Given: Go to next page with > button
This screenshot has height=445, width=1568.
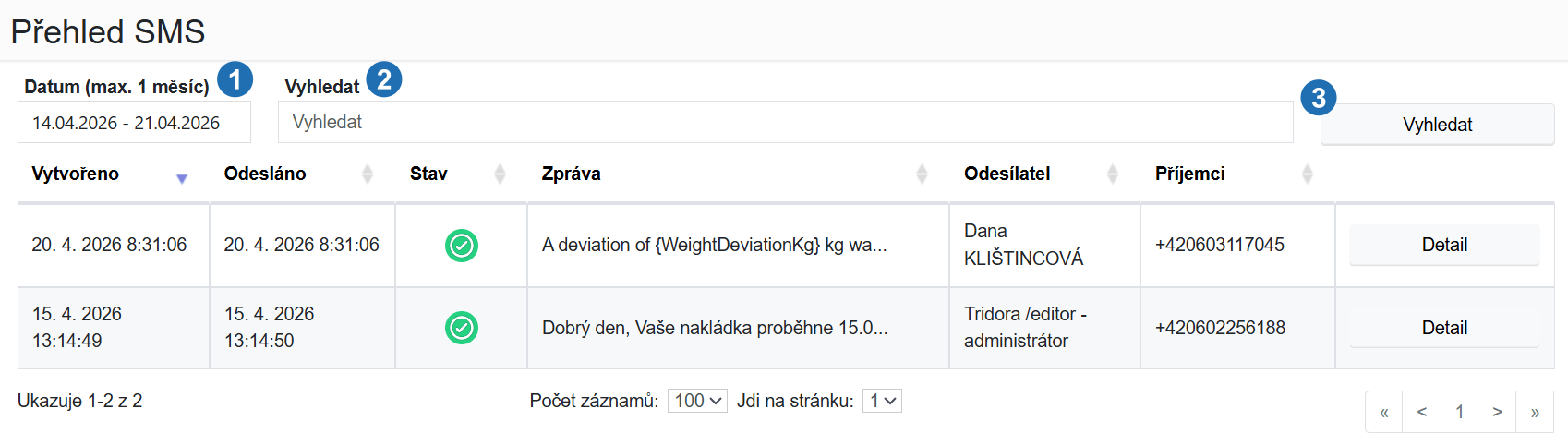Looking at the screenshot, I should pos(1498,412).
